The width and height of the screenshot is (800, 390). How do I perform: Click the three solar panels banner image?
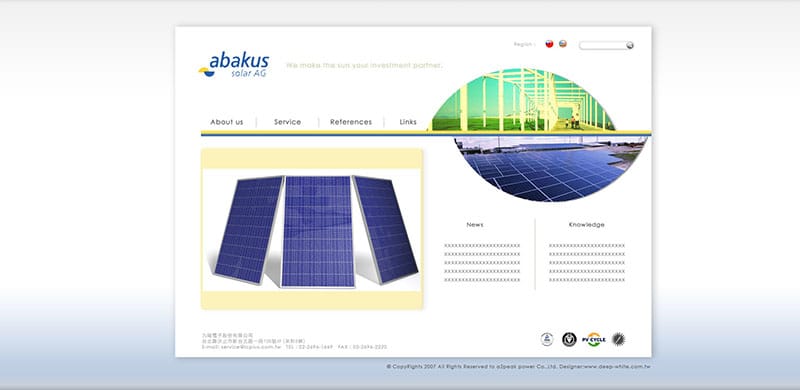(312, 230)
